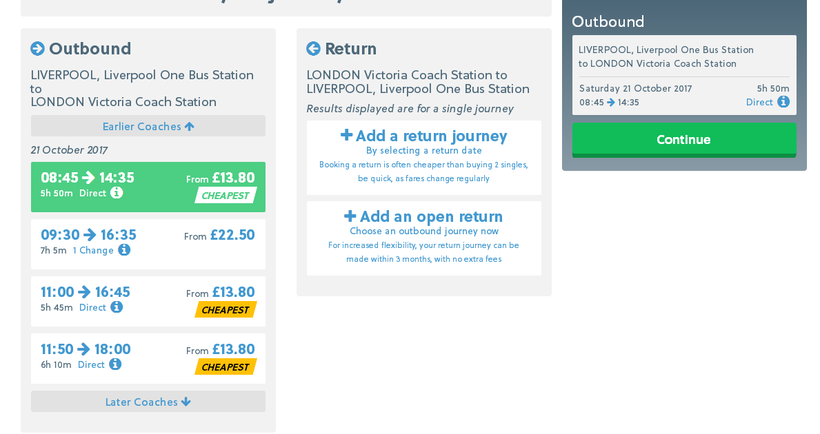Choose the 09:30 to 16:35 journey
The height and width of the screenshot is (434, 820).
[148, 243]
